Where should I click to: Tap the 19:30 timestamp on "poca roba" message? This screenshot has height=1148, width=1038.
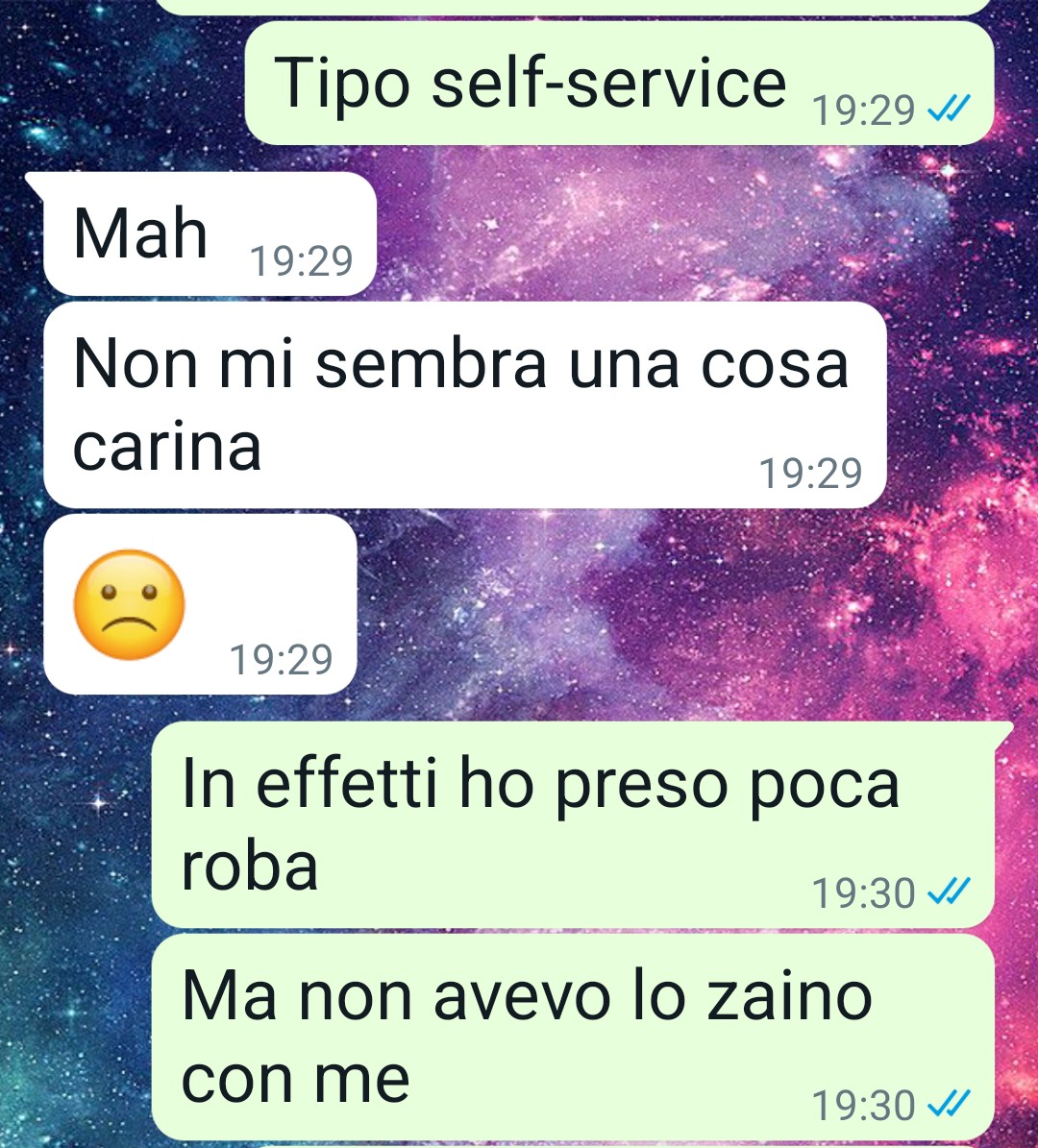[x=863, y=893]
